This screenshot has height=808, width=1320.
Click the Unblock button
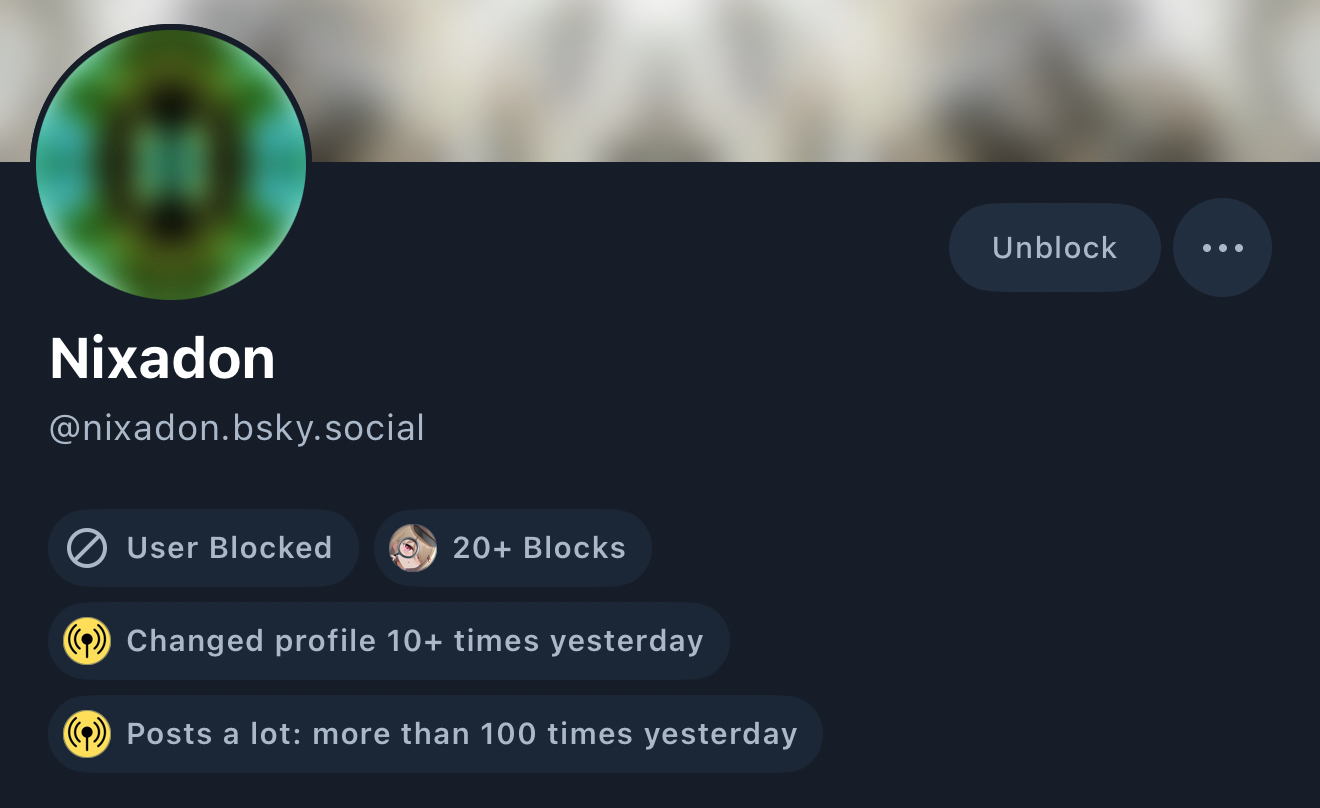(1054, 248)
